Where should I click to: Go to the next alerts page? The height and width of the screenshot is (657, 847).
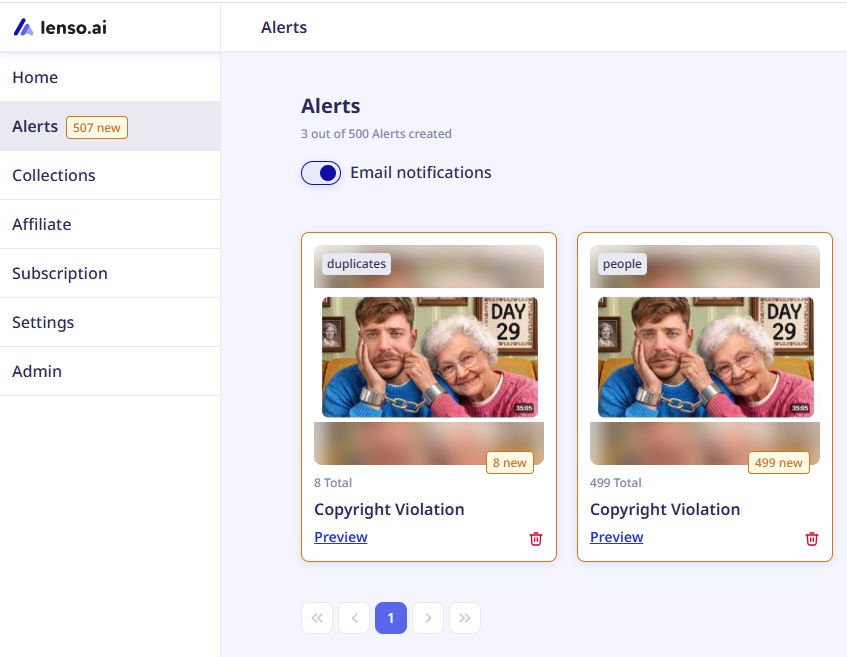428,618
